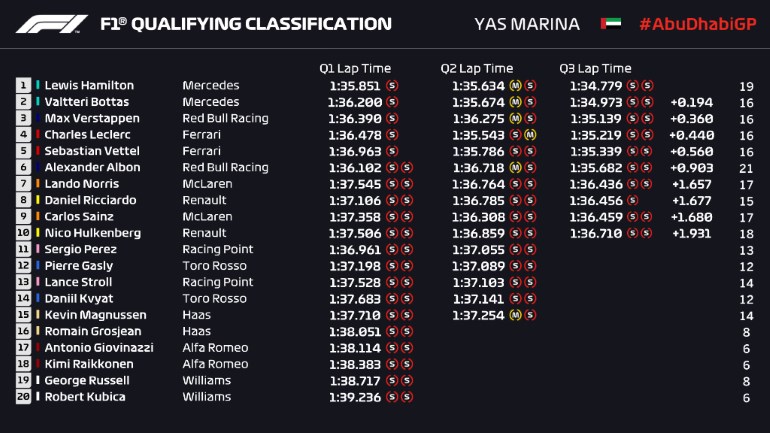Select the Q3 Lap Time column header
The height and width of the screenshot is (433, 770).
point(595,69)
